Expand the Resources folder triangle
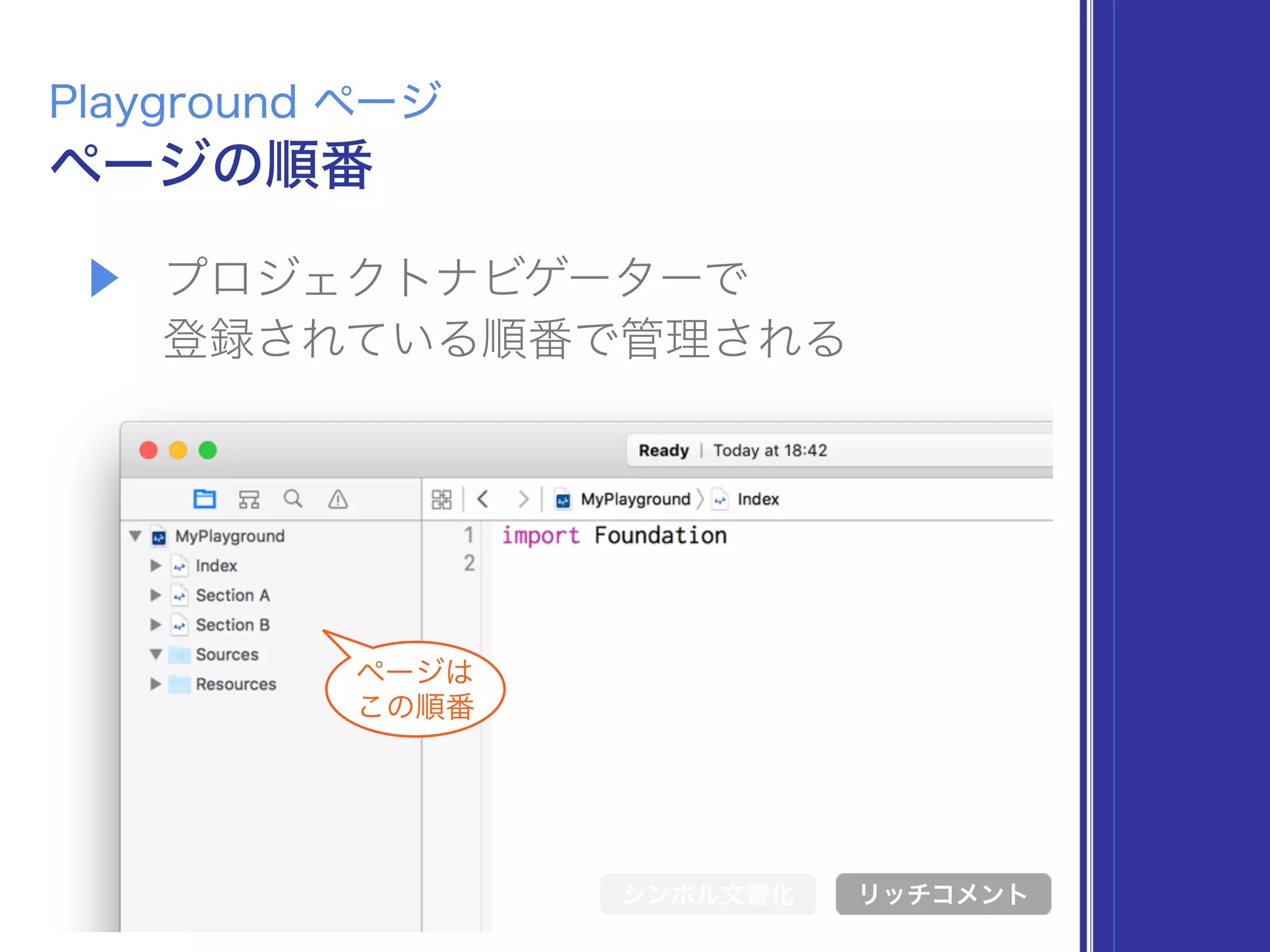Viewport: 1270px width, 952px height. tap(156, 684)
